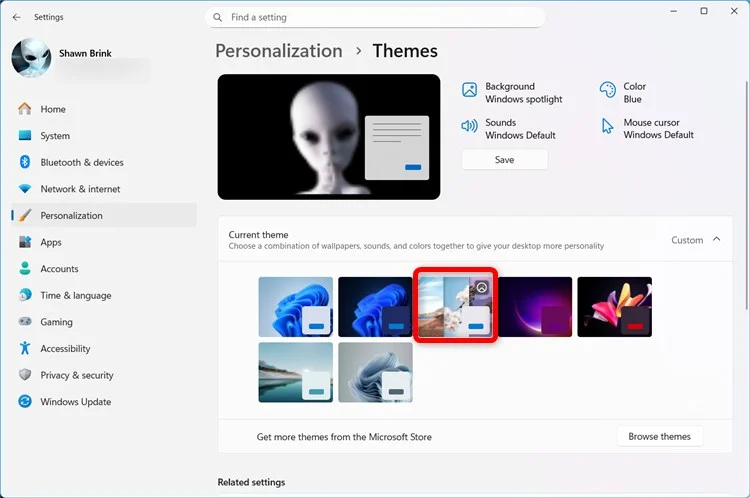Click the Apps icon in sidebar
The width and height of the screenshot is (750, 498).
pyautogui.click(x=25, y=242)
